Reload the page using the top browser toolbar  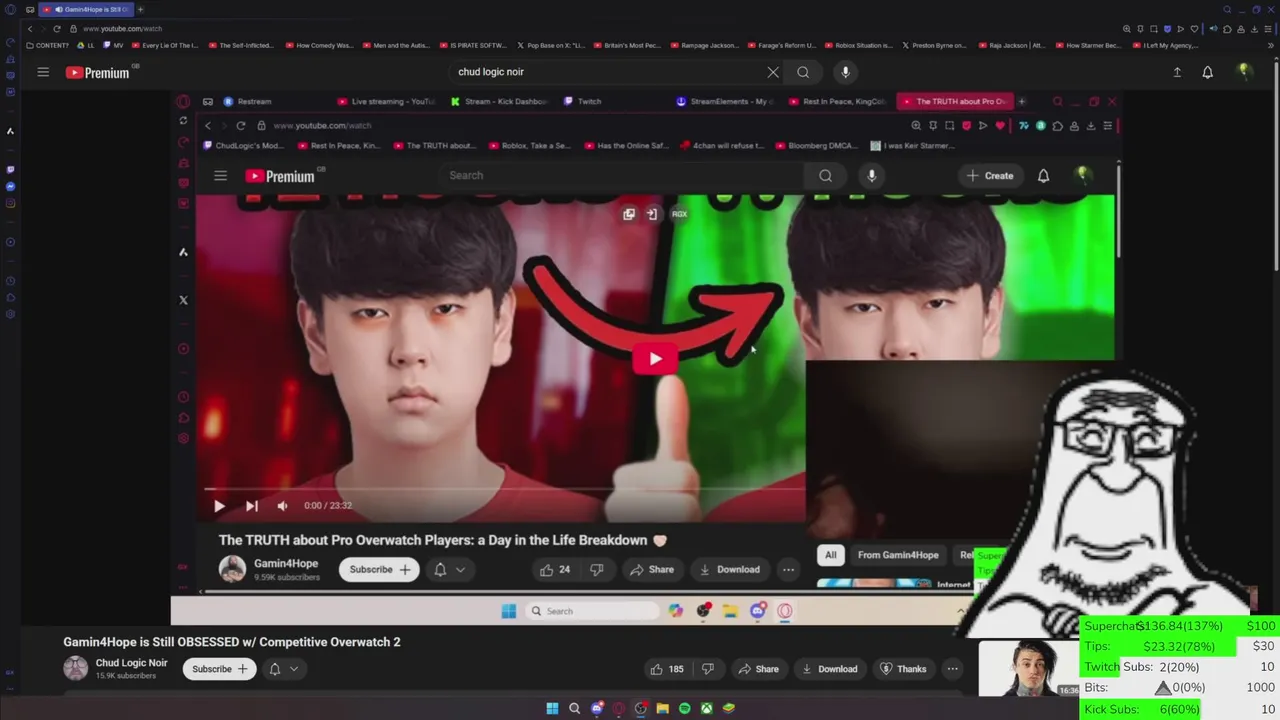click(57, 29)
